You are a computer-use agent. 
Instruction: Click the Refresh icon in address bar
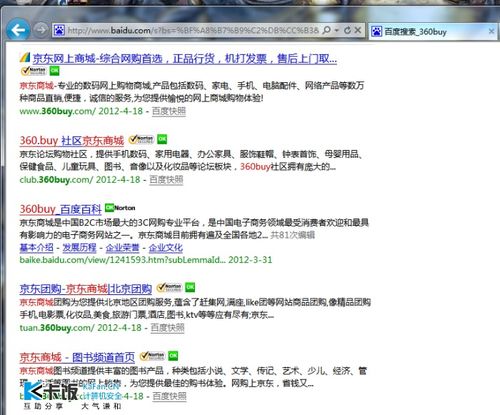347,30
